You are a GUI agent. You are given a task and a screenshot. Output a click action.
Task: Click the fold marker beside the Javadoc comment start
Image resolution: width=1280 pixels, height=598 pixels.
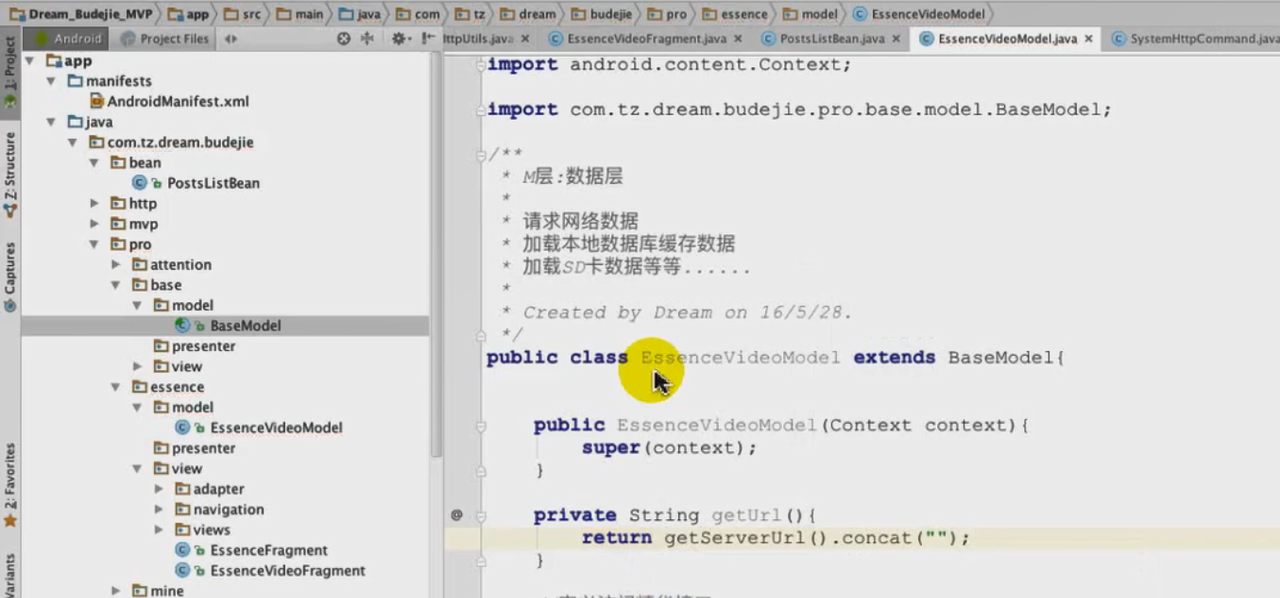481,154
